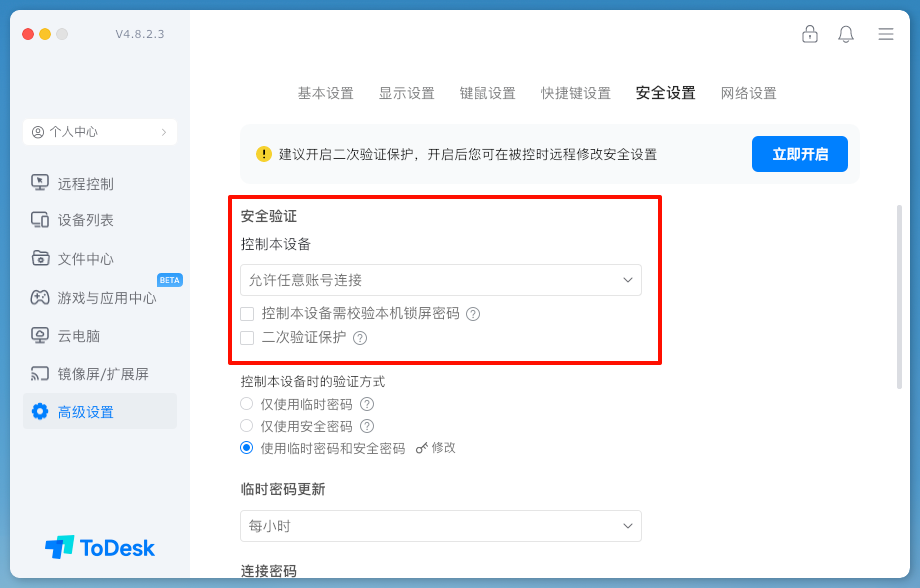Click the 立即开启 button
This screenshot has width=920, height=588.
coord(800,154)
